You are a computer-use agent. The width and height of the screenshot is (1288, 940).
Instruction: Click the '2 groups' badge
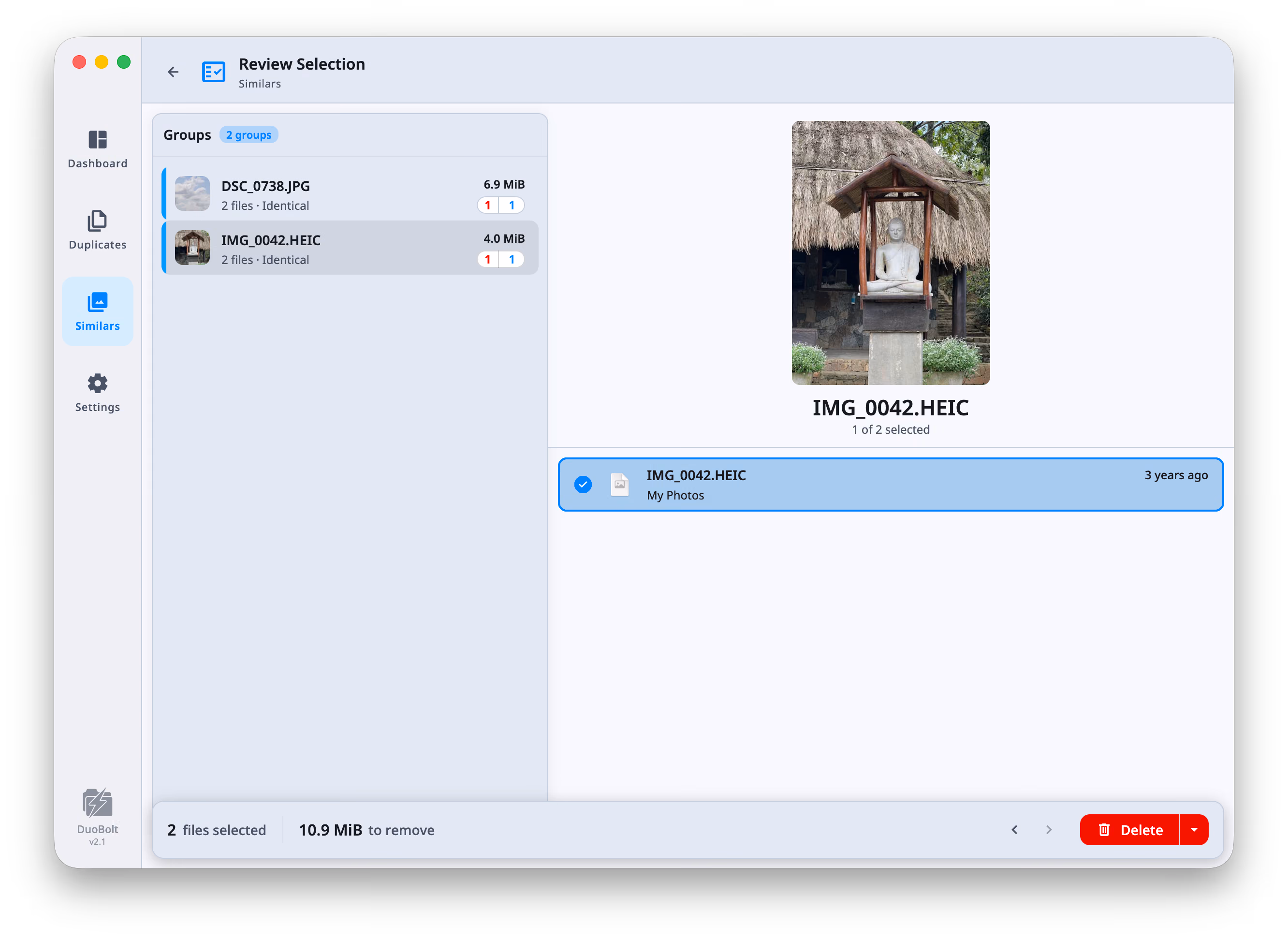click(x=249, y=135)
